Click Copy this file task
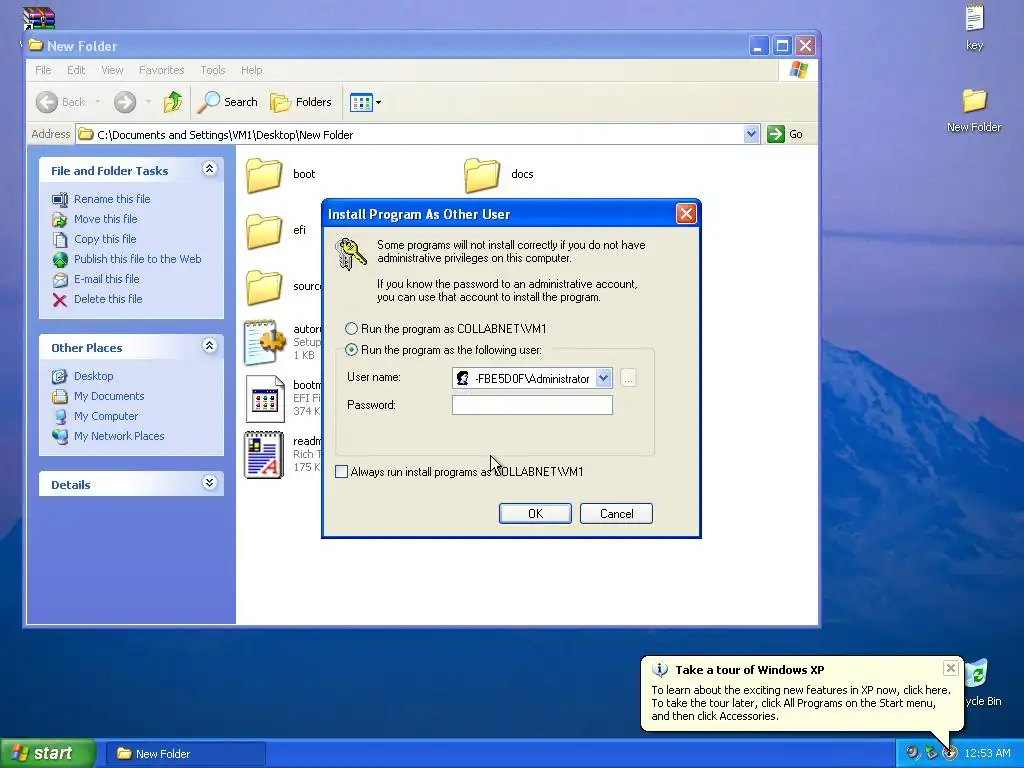 pyautogui.click(x=104, y=239)
